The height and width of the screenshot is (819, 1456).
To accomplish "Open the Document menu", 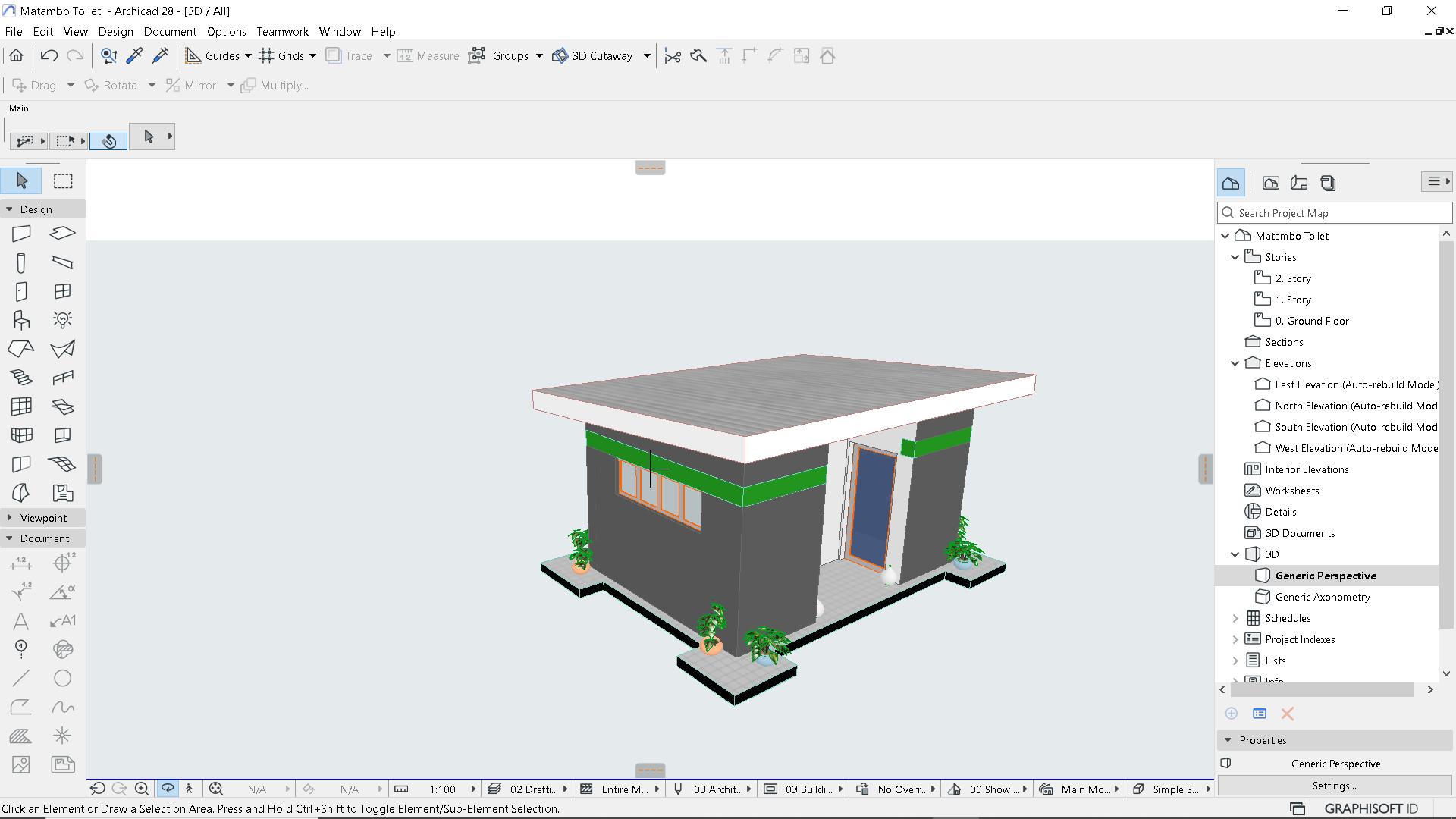I will (170, 32).
